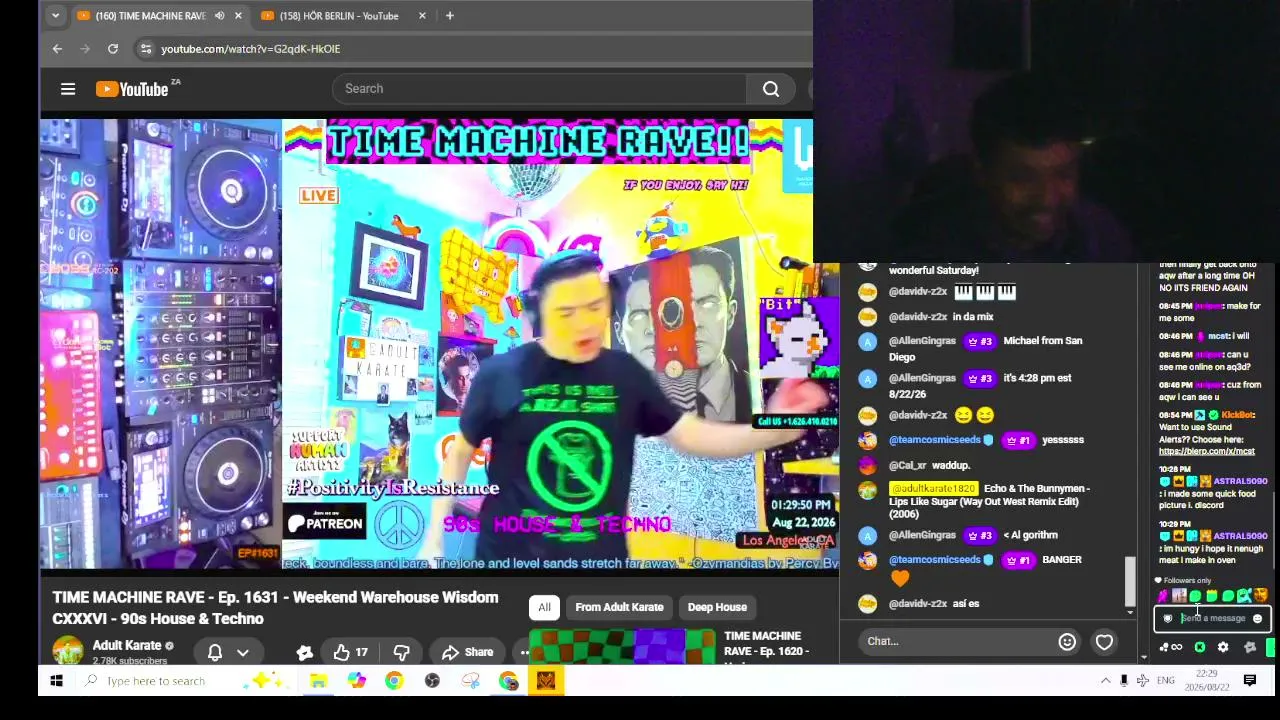Select the From Adult Karate chip
Screen dimensions: 1280x720
click(x=619, y=607)
